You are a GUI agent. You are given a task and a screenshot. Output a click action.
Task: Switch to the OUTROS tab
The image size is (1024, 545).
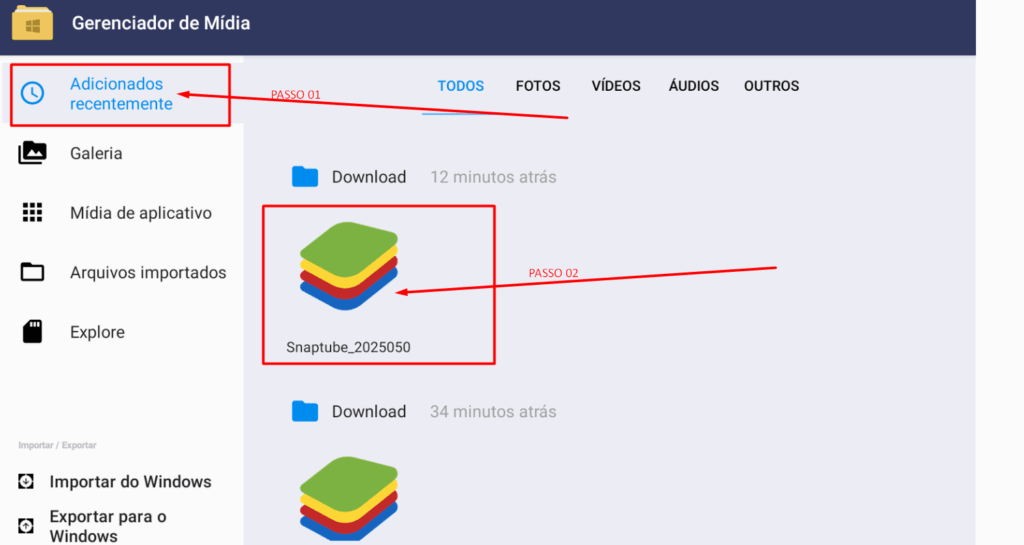771,86
